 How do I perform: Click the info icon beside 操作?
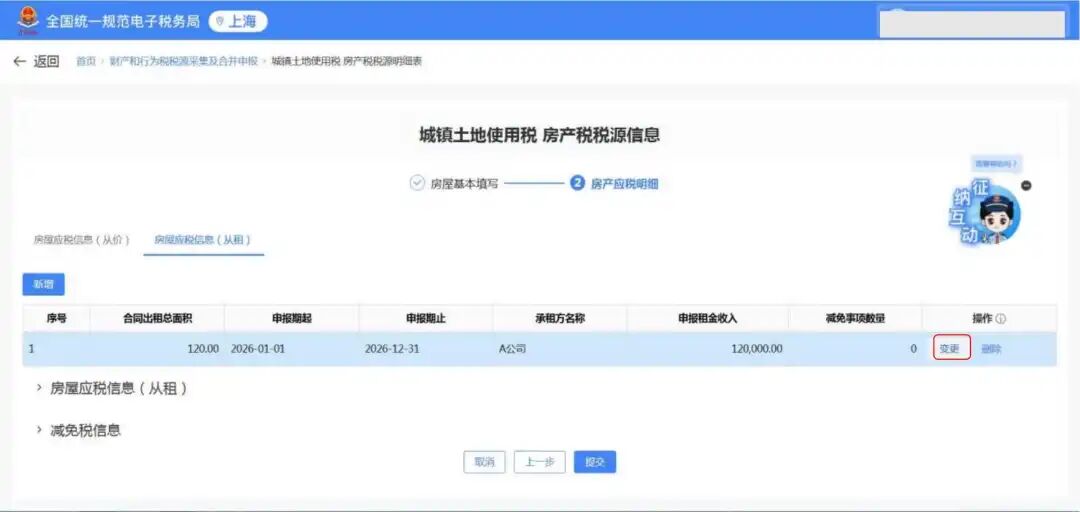coord(1001,319)
